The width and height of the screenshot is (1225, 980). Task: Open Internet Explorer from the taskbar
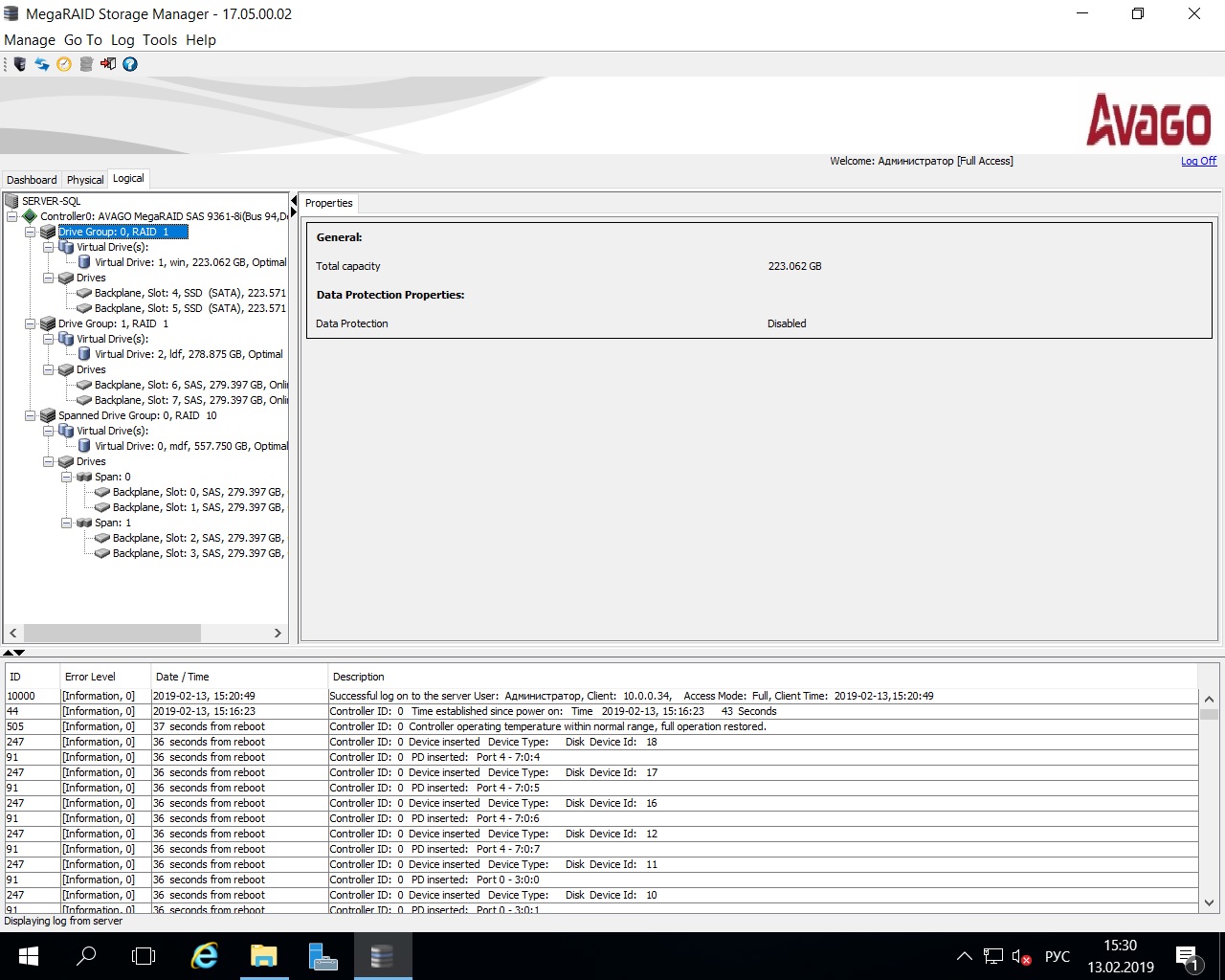pyautogui.click(x=205, y=955)
